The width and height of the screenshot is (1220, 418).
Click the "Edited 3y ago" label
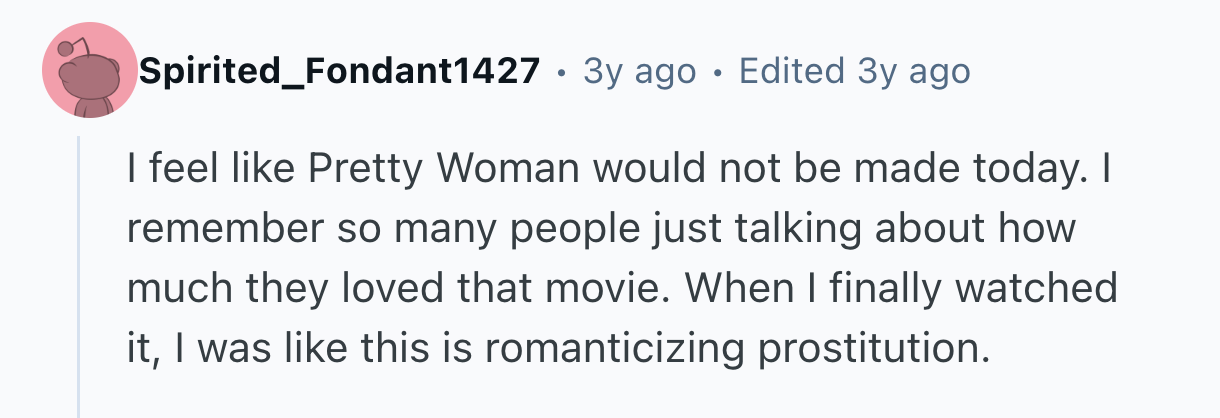pyautogui.click(x=854, y=72)
